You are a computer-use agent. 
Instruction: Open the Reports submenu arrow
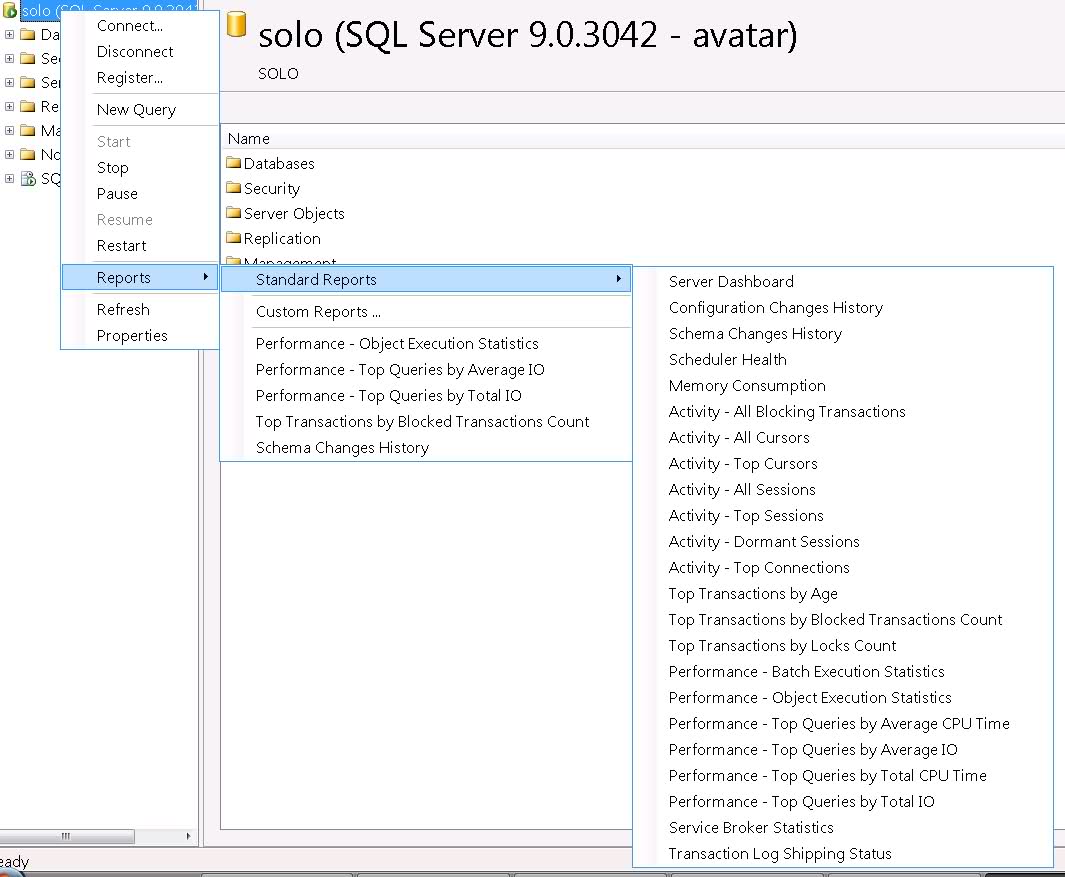[x=205, y=277]
